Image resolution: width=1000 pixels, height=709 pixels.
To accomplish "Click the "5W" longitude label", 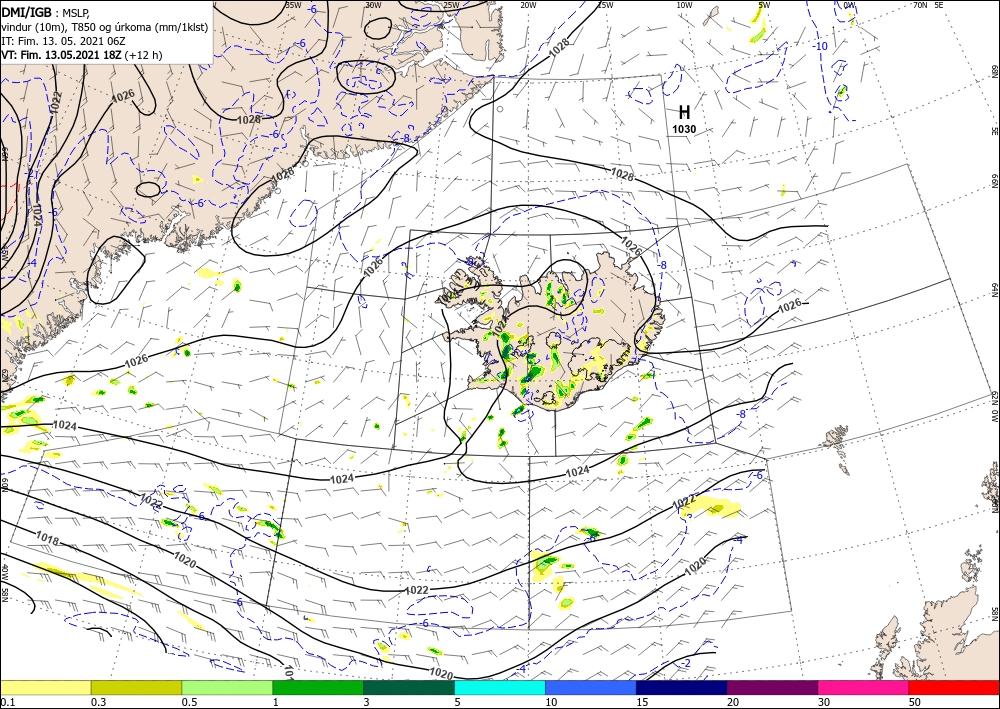I will 764,5.
